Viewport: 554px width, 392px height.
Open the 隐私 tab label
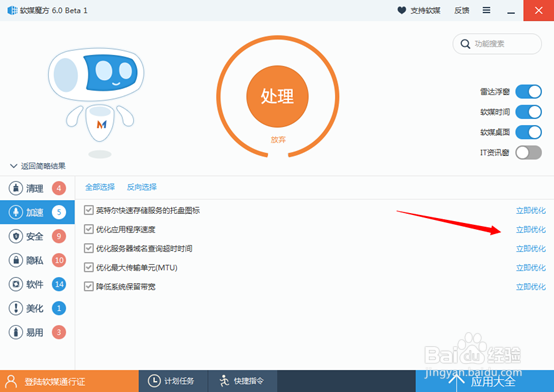coord(35,261)
